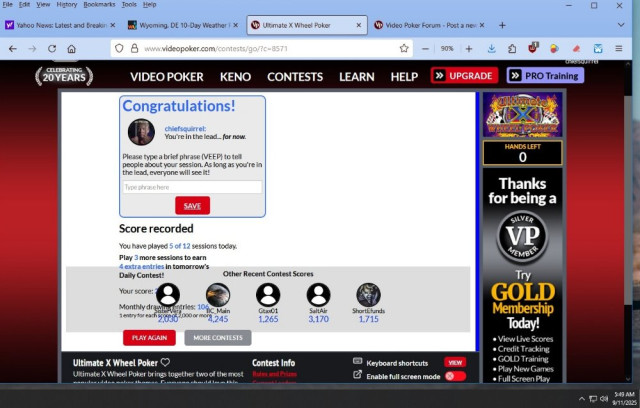
Task: Click MORE CONTESTS button
Action: (x=218, y=338)
